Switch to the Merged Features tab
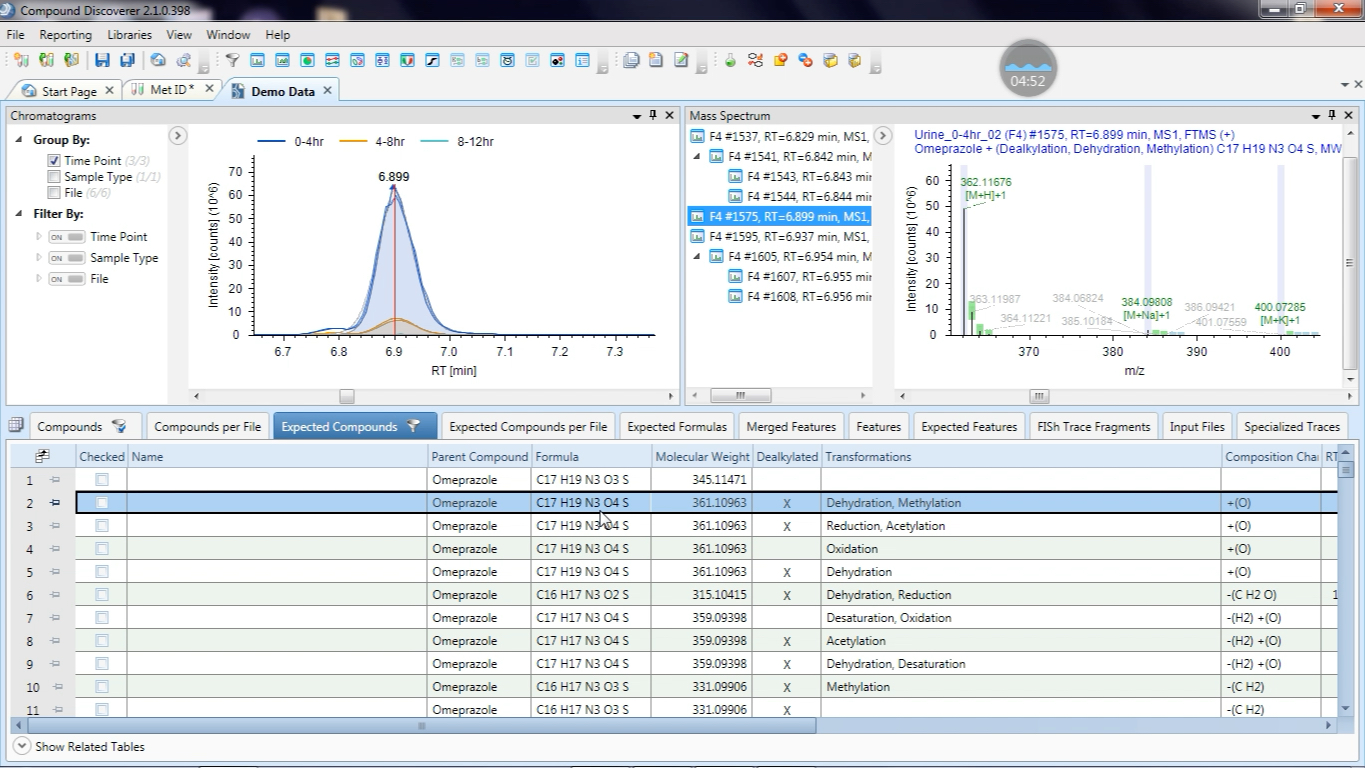1365x768 pixels. 791,427
